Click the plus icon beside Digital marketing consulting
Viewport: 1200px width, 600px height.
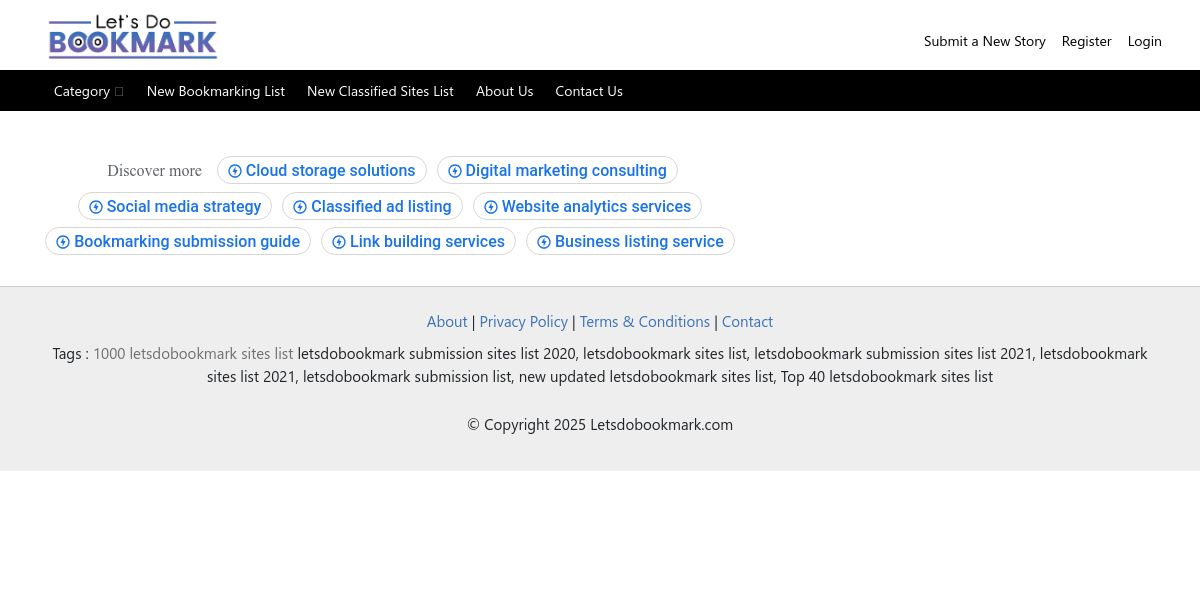455,171
